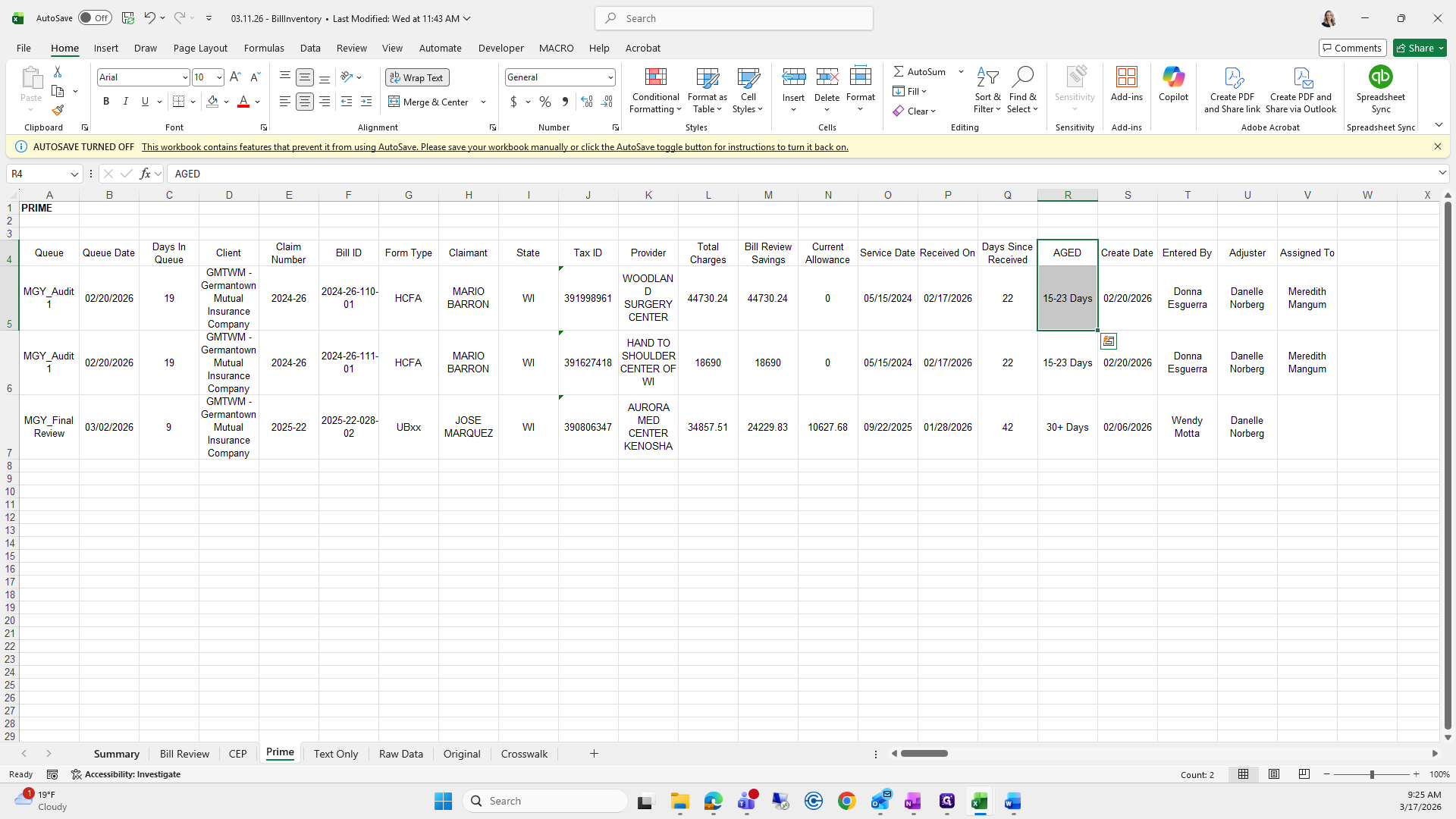This screenshot has width=1456, height=819.
Task: Expand the font name dropdown
Action: tap(184, 77)
